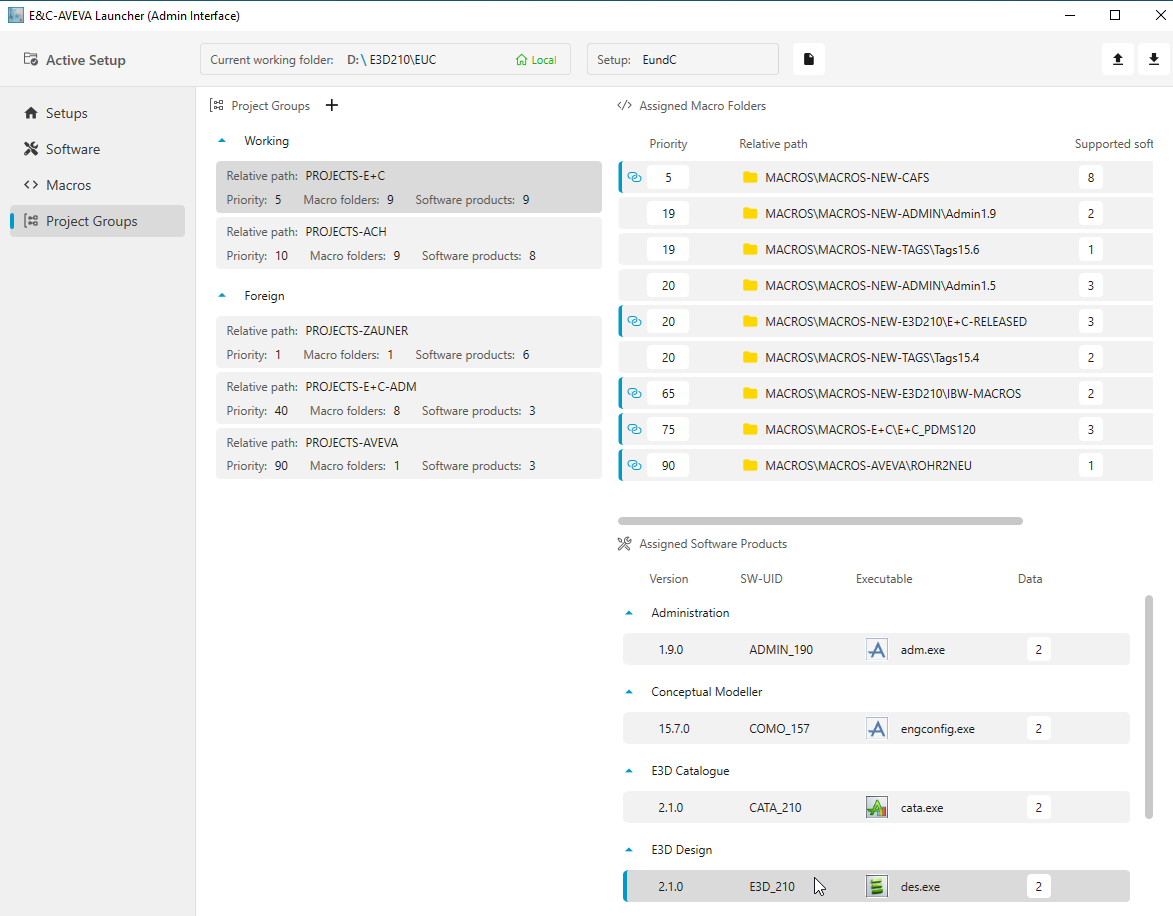Click MACROS\MACROS-NEW-TAGS\Tags15.6 path text

tap(872, 249)
